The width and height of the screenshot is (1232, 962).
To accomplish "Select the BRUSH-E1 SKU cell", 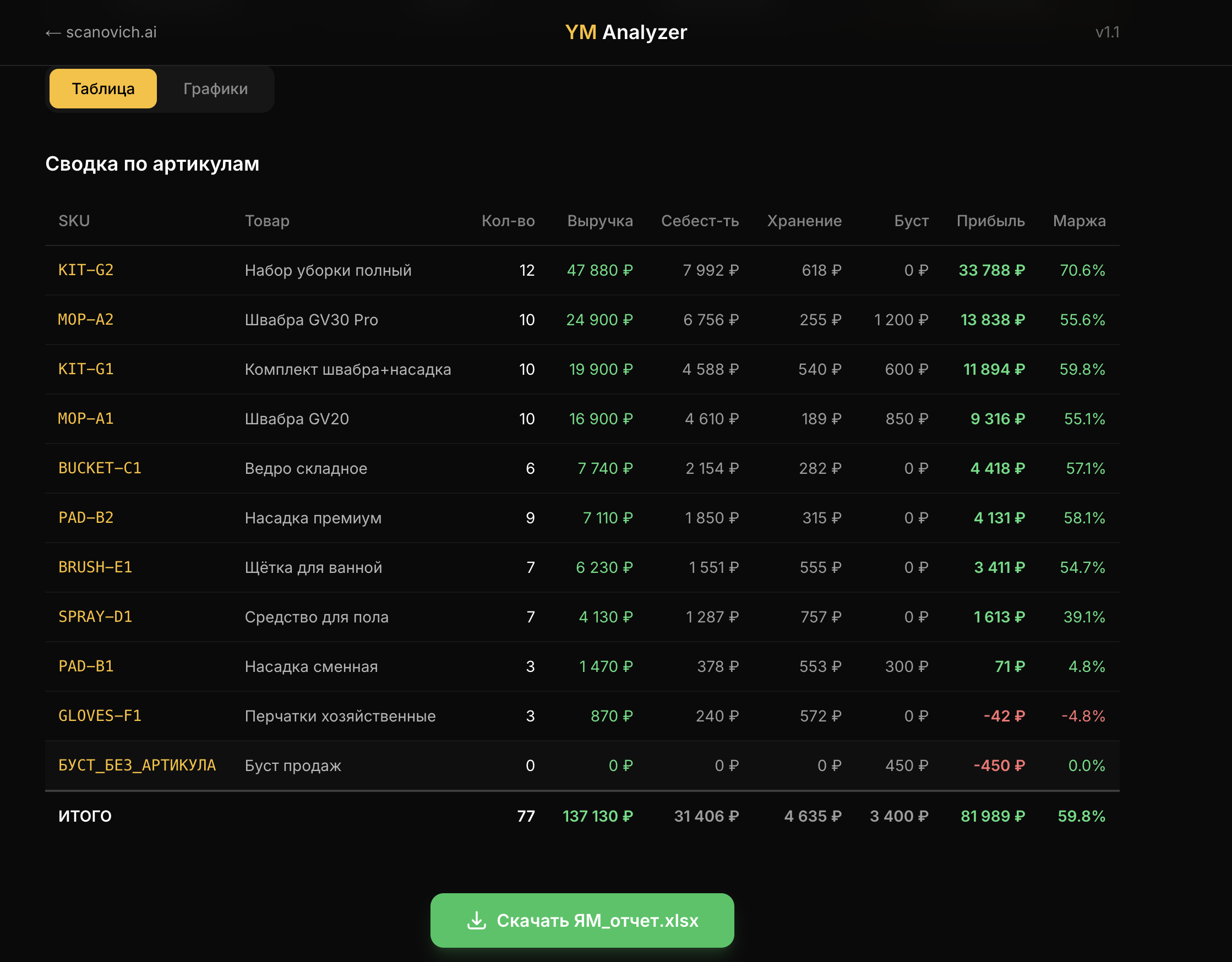I will (x=95, y=567).
